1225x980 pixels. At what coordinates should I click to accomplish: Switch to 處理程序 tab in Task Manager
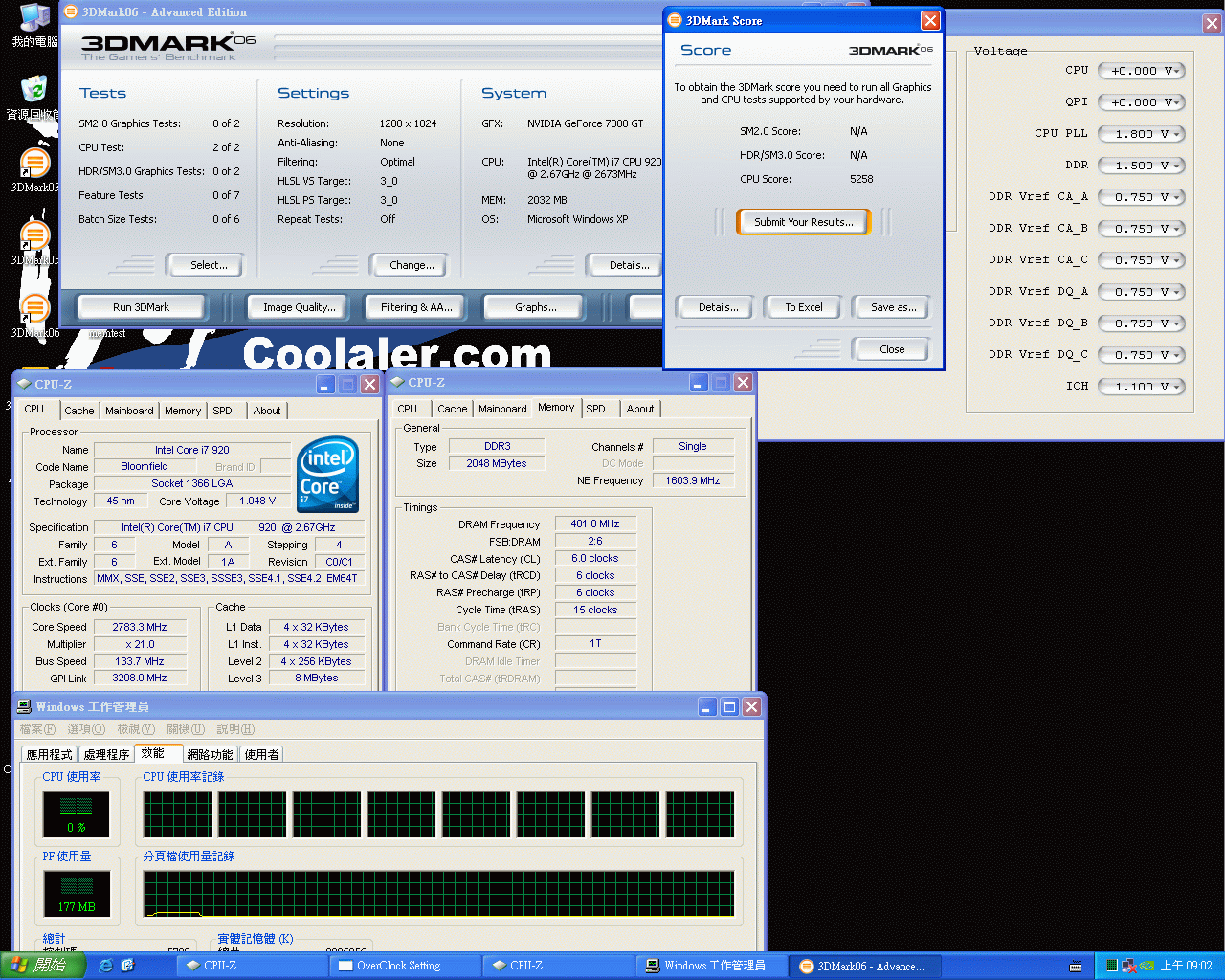point(106,754)
